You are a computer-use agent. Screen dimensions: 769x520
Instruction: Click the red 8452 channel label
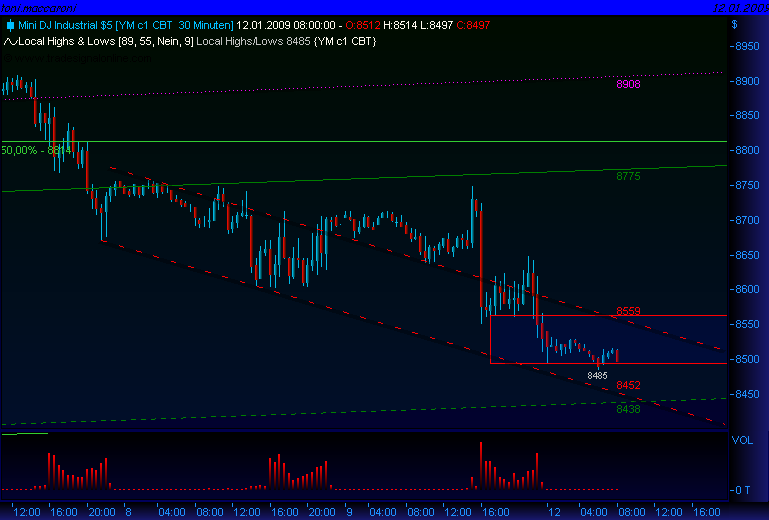628,385
